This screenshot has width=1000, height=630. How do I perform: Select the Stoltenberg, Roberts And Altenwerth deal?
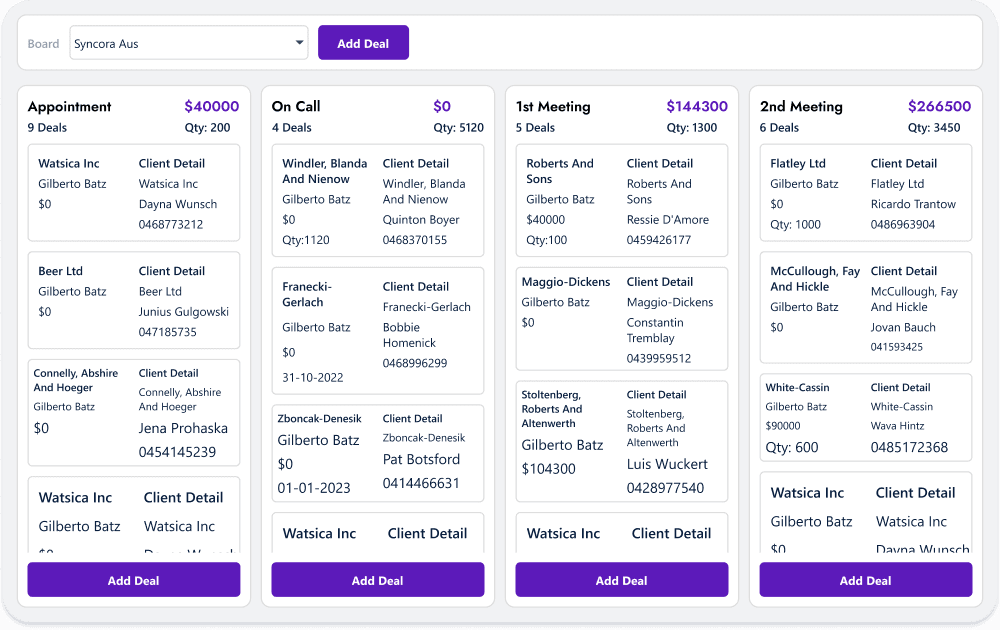(x=621, y=441)
